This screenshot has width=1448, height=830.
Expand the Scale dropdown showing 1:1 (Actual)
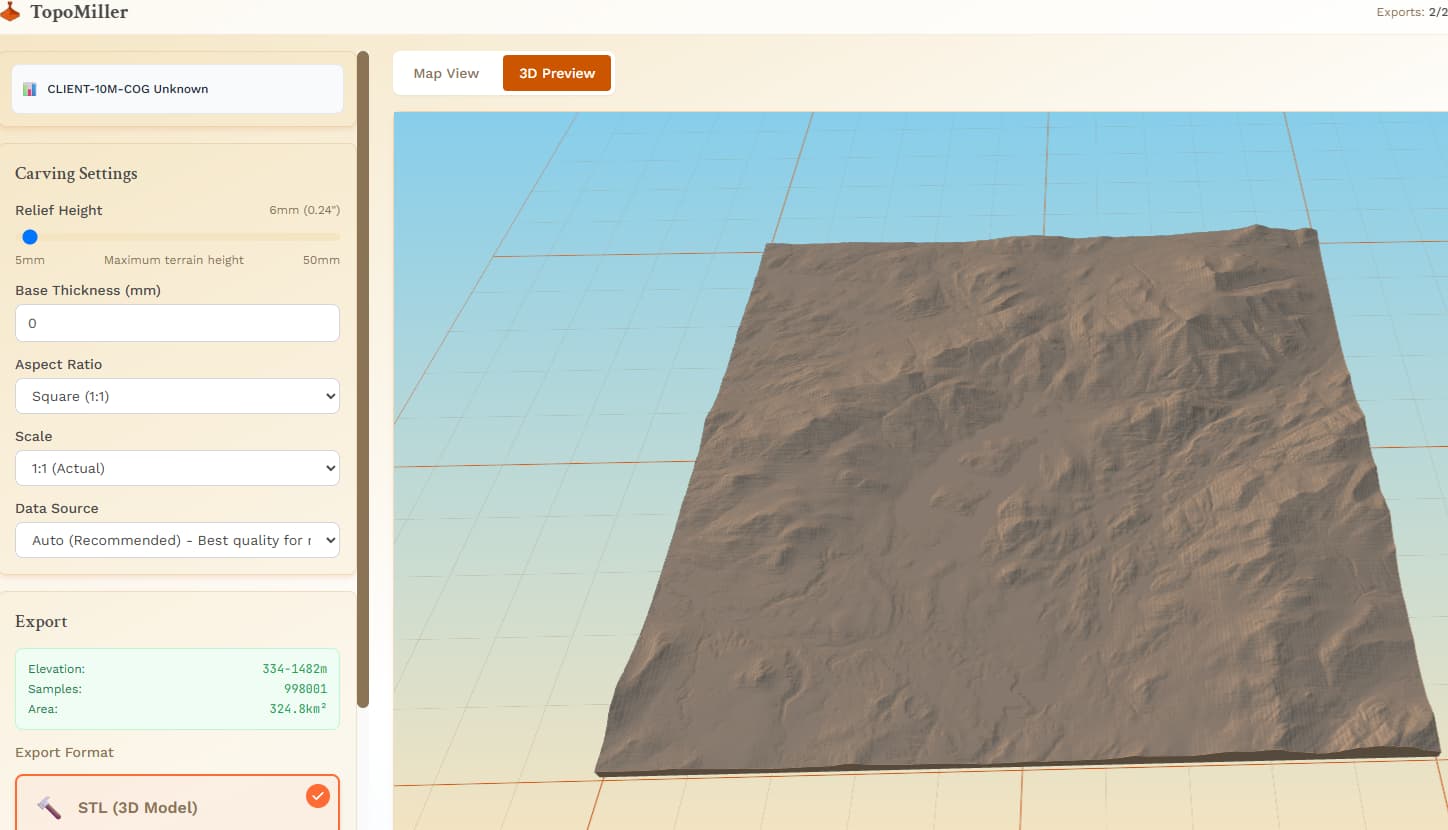pyautogui.click(x=177, y=468)
